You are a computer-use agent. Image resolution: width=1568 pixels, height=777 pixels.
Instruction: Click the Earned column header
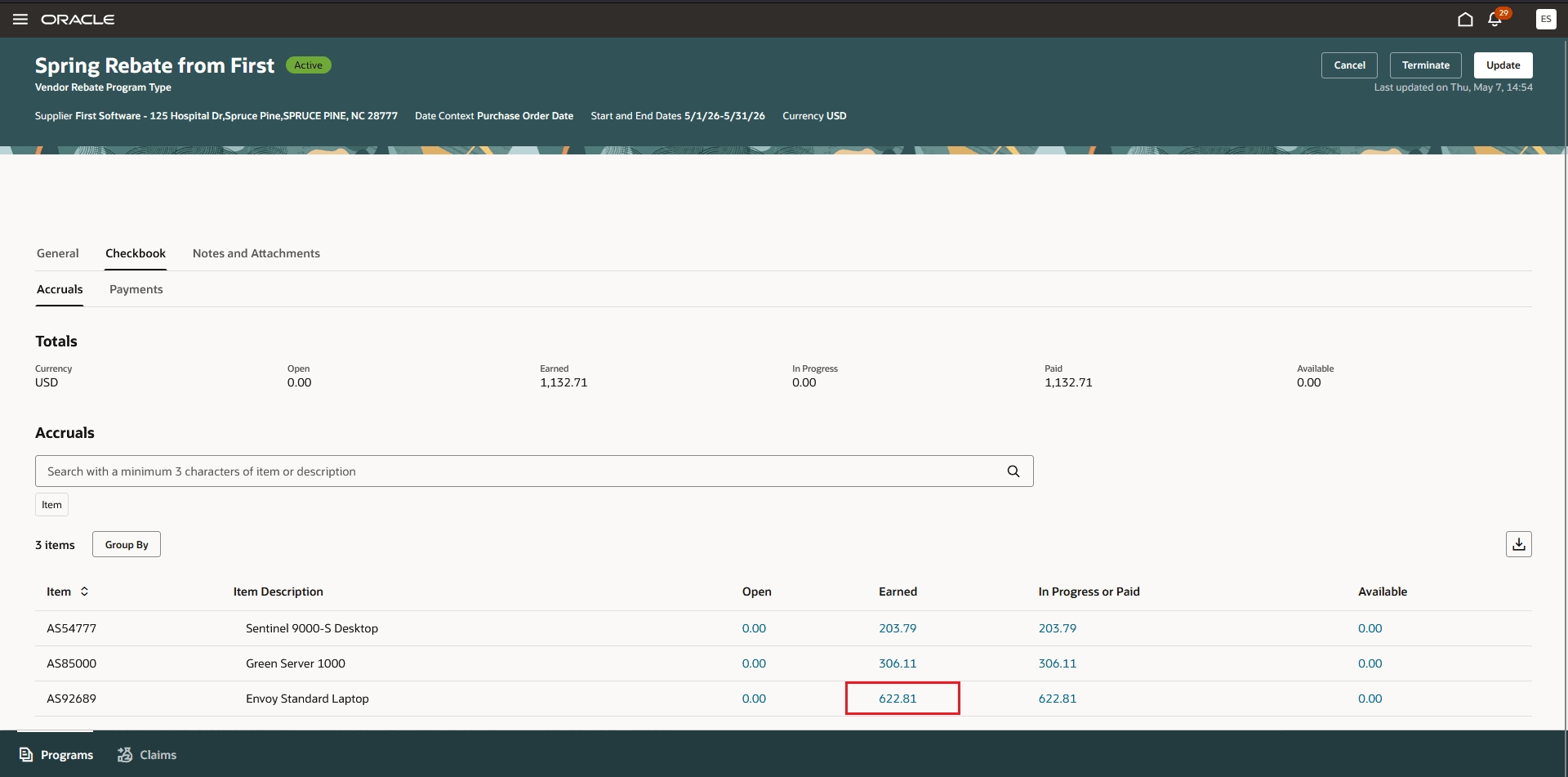[x=898, y=592]
